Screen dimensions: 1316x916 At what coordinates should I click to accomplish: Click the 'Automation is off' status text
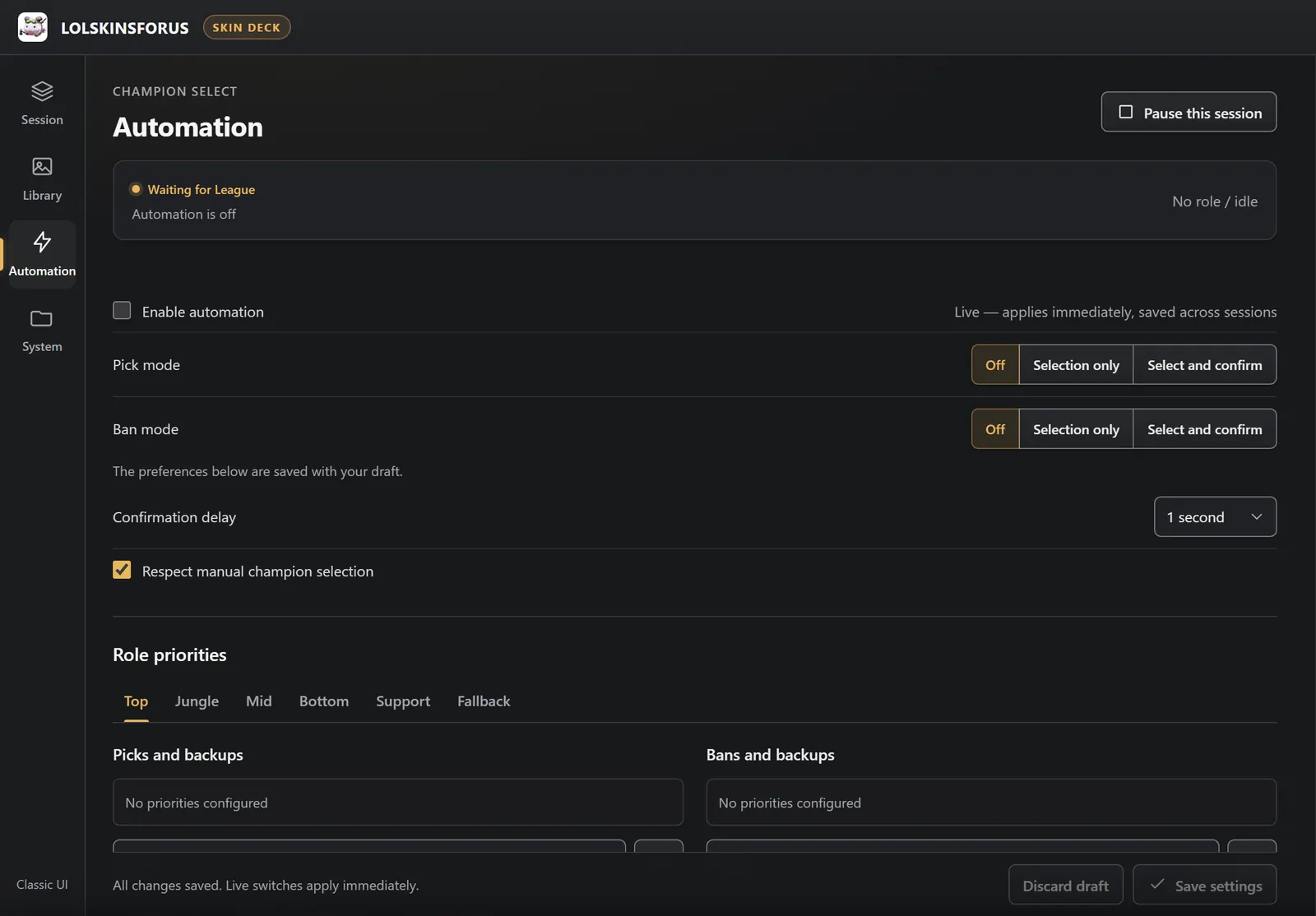tap(183, 214)
